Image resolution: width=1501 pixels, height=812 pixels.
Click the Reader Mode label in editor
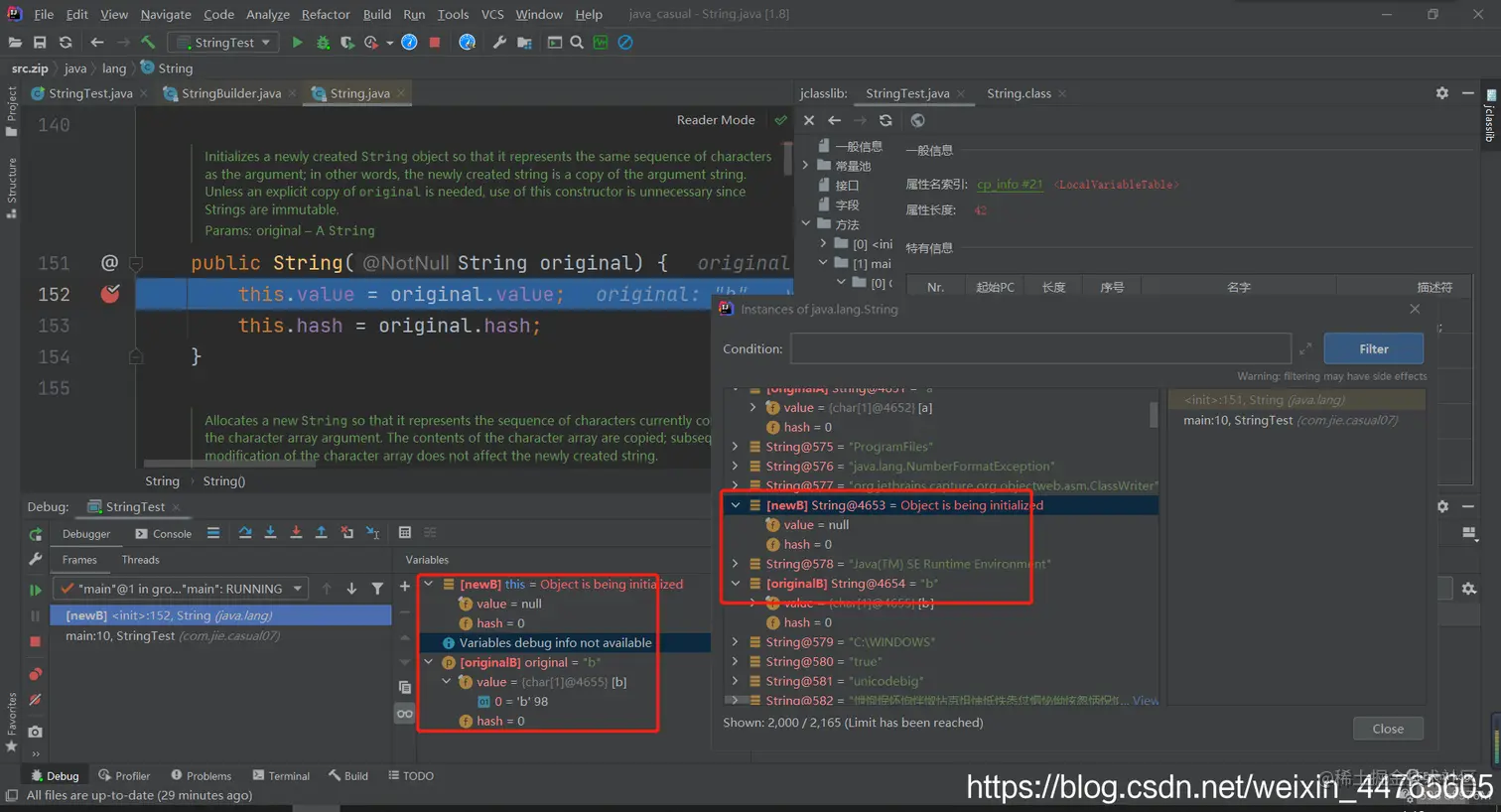click(716, 120)
